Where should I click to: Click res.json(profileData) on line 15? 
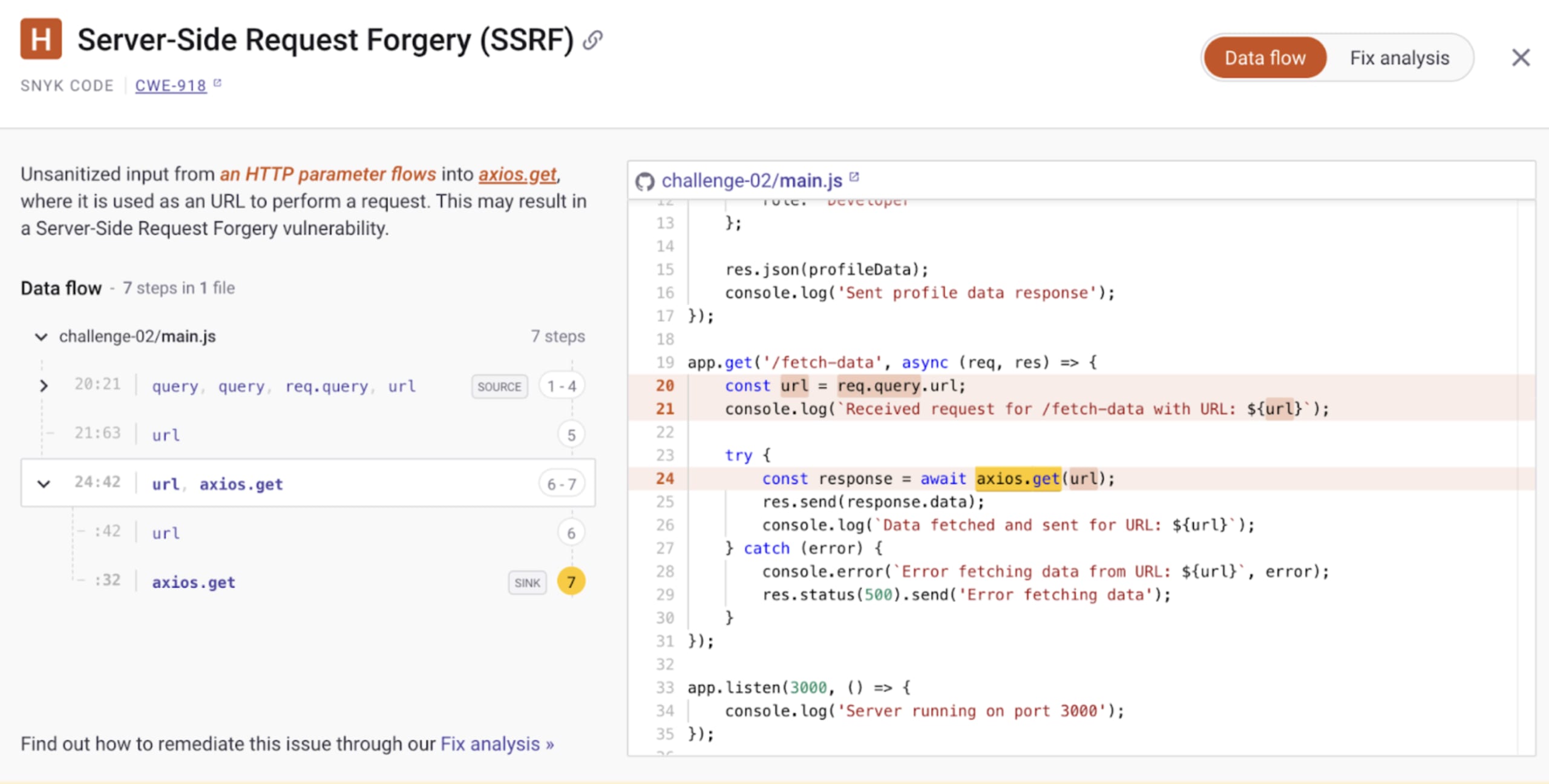[827, 269]
